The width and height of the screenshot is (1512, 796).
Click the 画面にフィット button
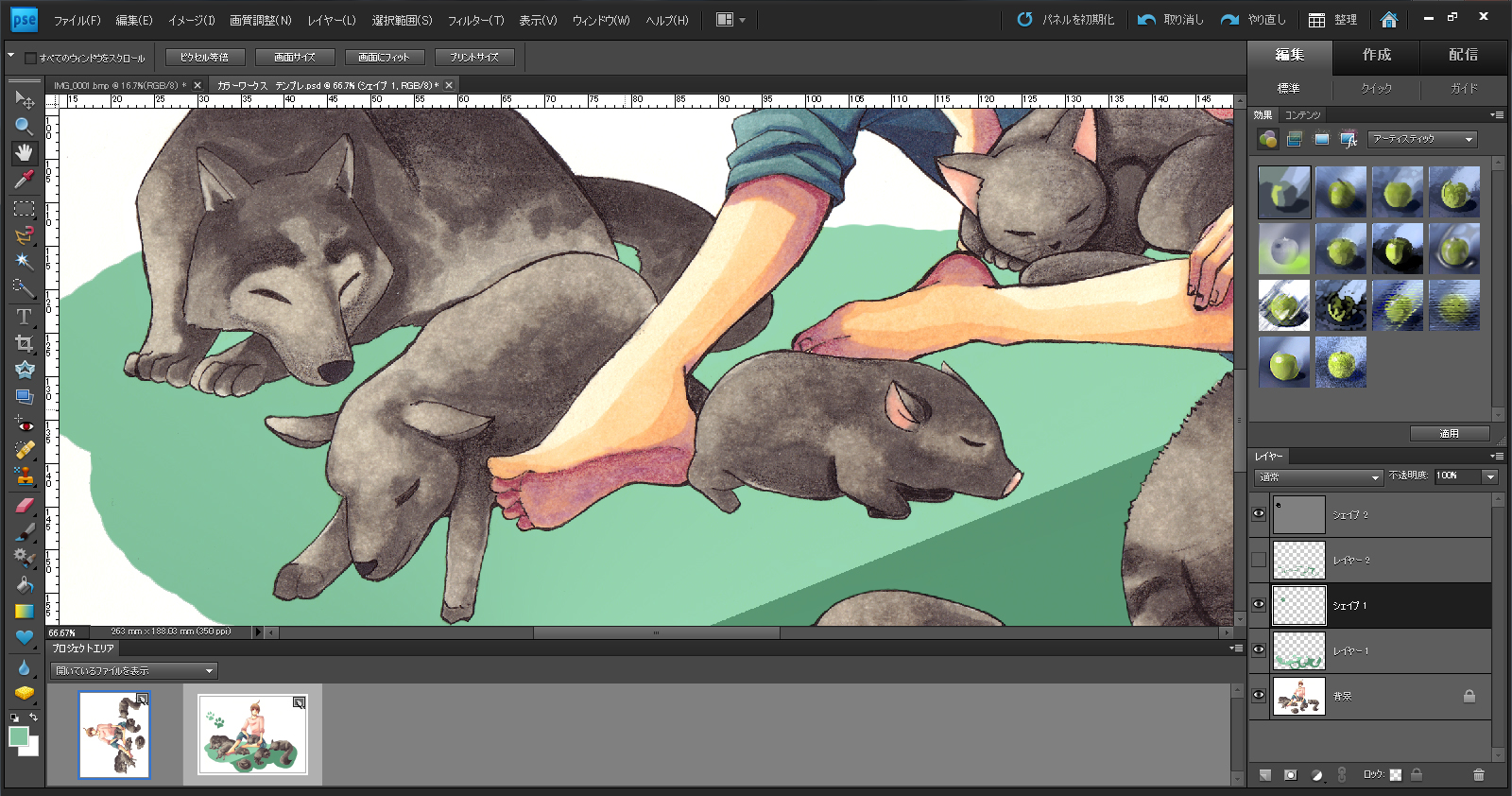[384, 58]
